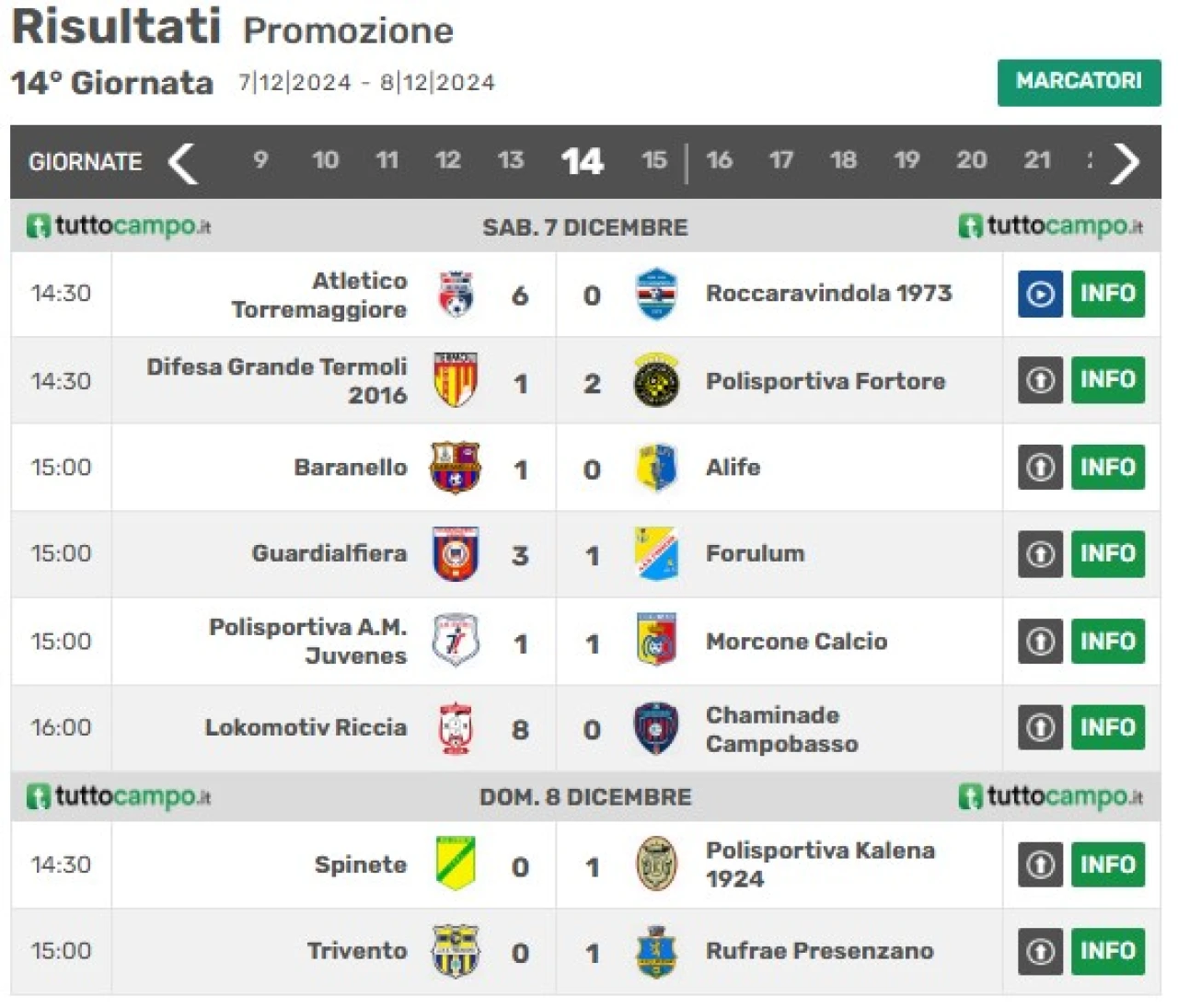The image size is (1178, 1008).
Task: Select giornata 13 in the round bar
Action: (510, 160)
